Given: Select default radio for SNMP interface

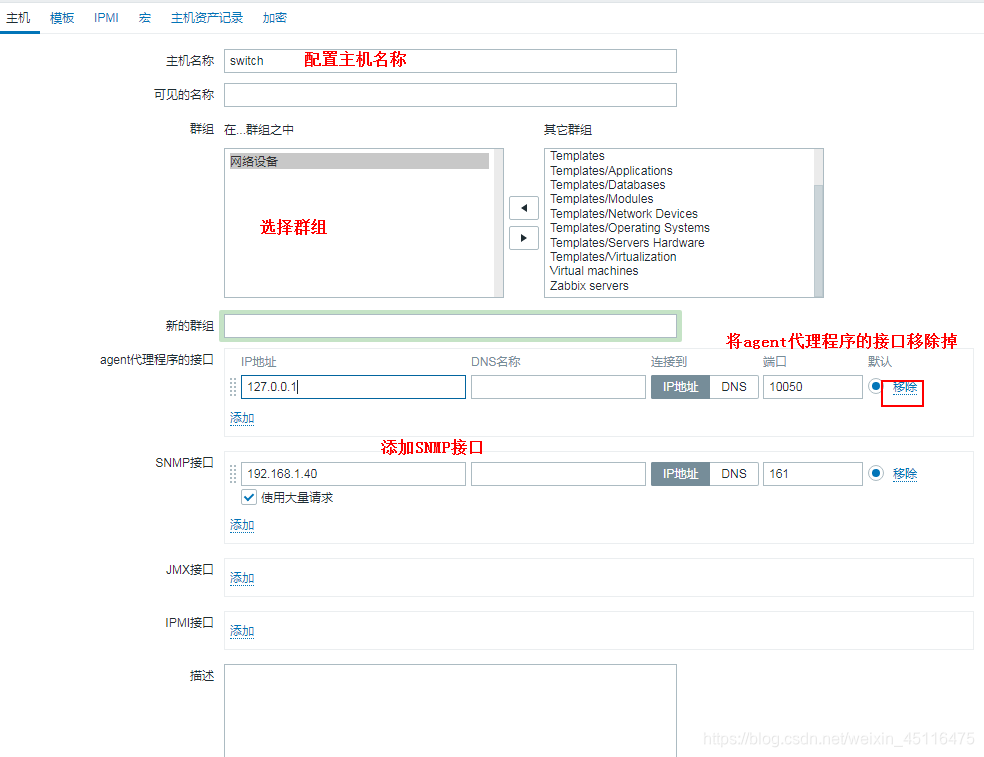Looking at the screenshot, I should click(x=876, y=473).
